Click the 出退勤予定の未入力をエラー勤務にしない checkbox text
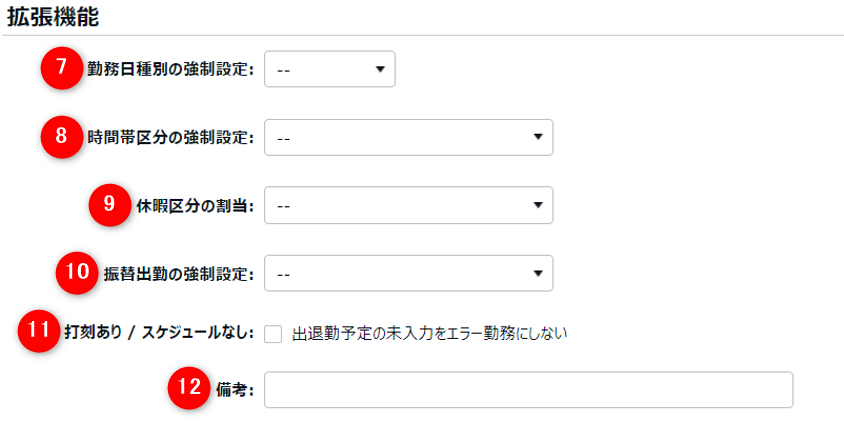Image resolution: width=844 pixels, height=430 pixels. (430, 333)
